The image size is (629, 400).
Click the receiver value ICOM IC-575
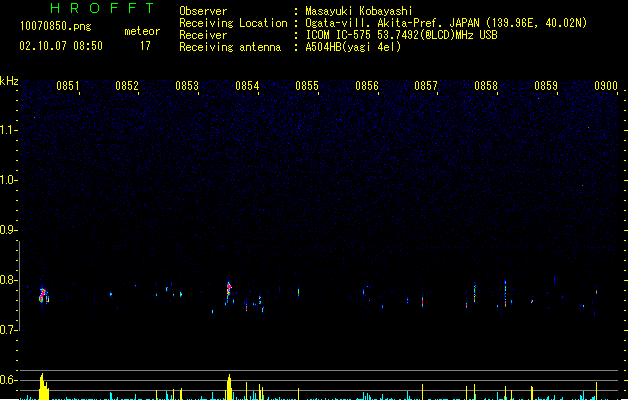coord(401,35)
